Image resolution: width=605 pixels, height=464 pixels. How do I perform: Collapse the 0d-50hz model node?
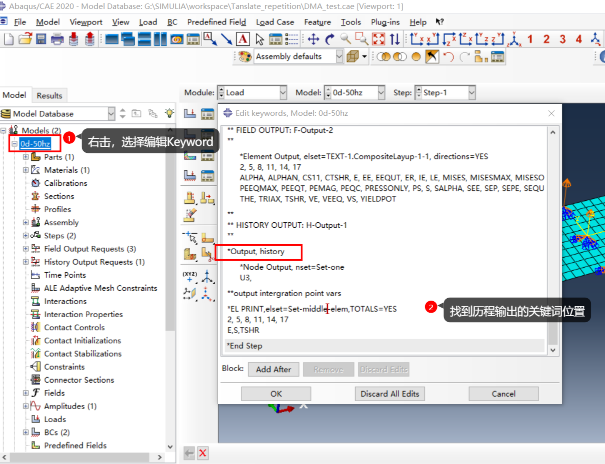coord(13,144)
